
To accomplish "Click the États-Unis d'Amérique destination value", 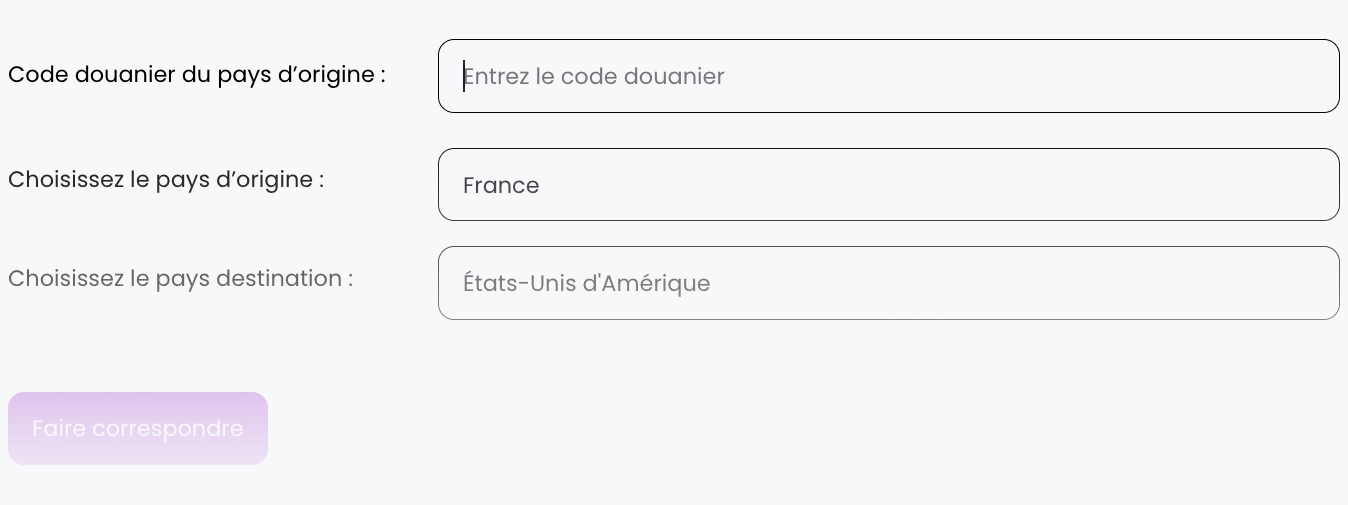I will tap(586, 283).
